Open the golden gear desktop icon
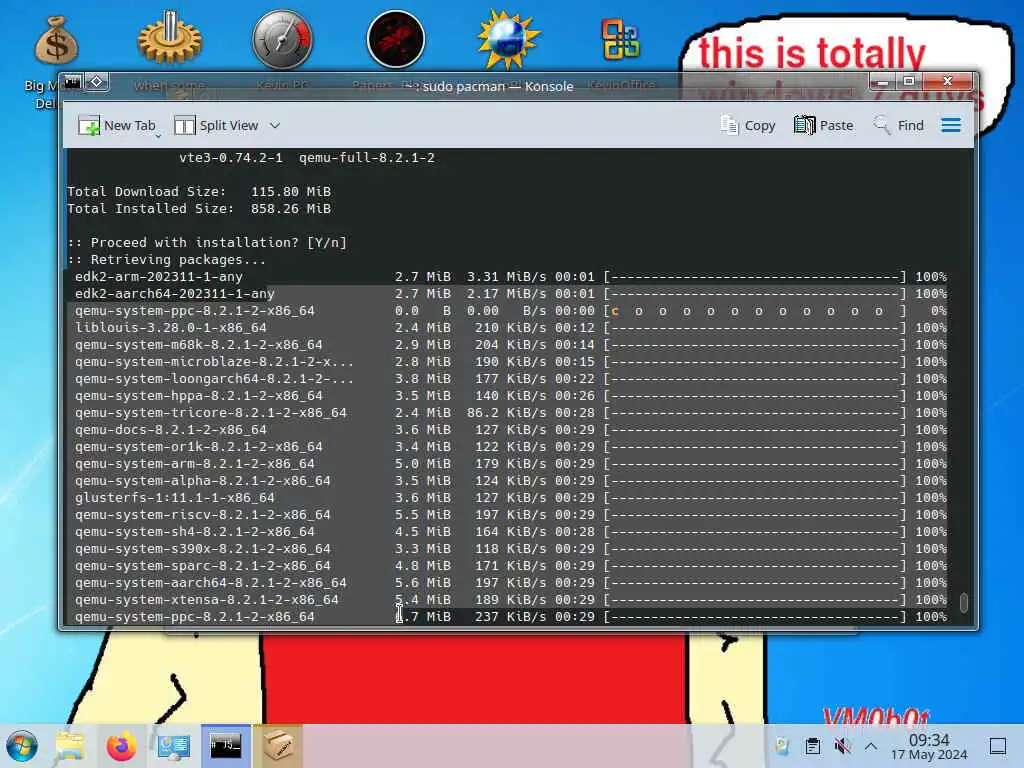Image resolution: width=1024 pixels, height=768 pixels. (x=170, y=39)
